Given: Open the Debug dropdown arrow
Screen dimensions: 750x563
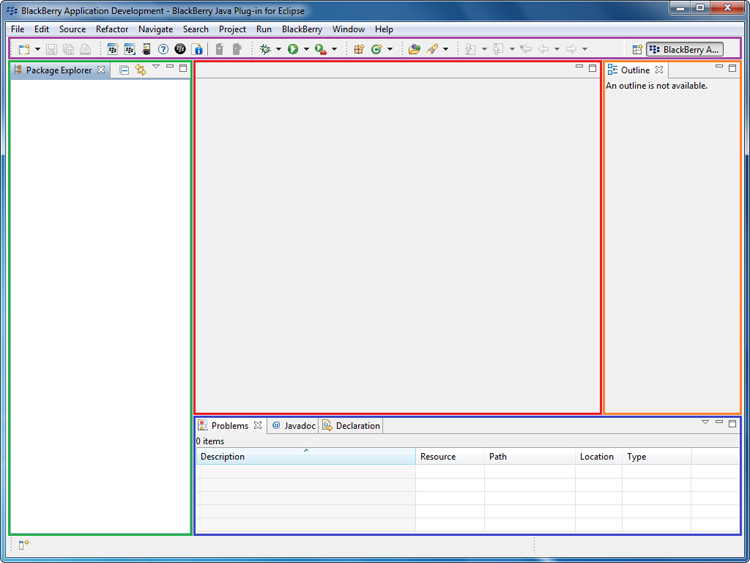Looking at the screenshot, I should [x=278, y=49].
